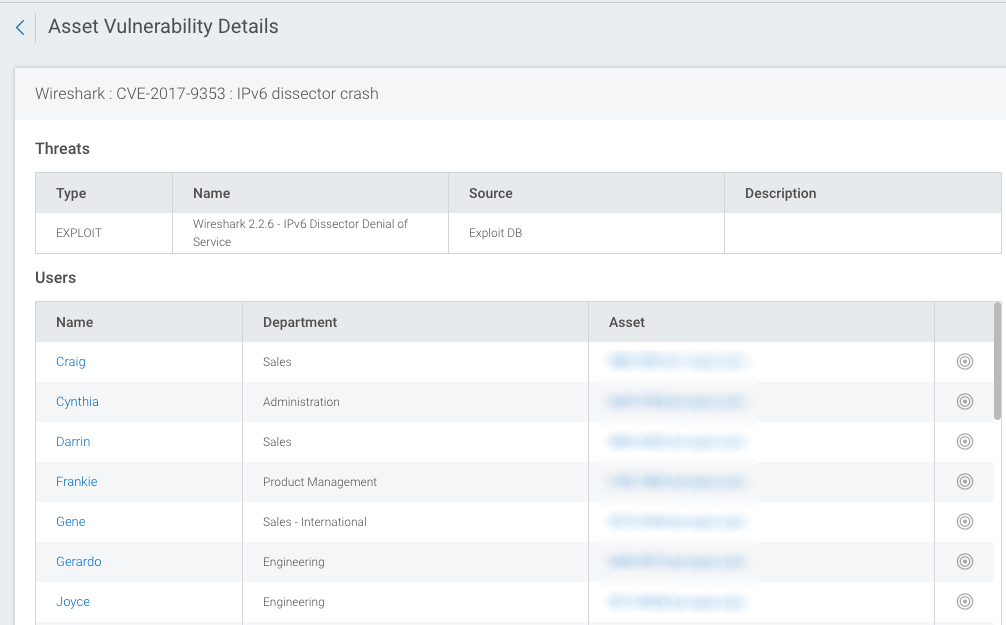
Task: Click the target icon in Gerardo's row
Action: point(964,562)
